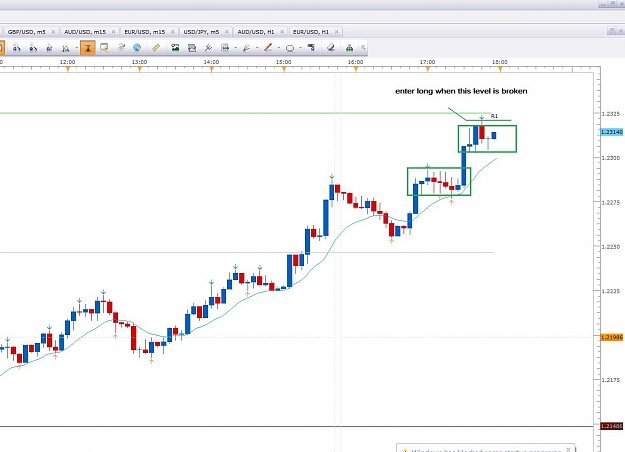Click the blue window layout icon
Viewport: 625px width, 452px height.
tap(192, 48)
